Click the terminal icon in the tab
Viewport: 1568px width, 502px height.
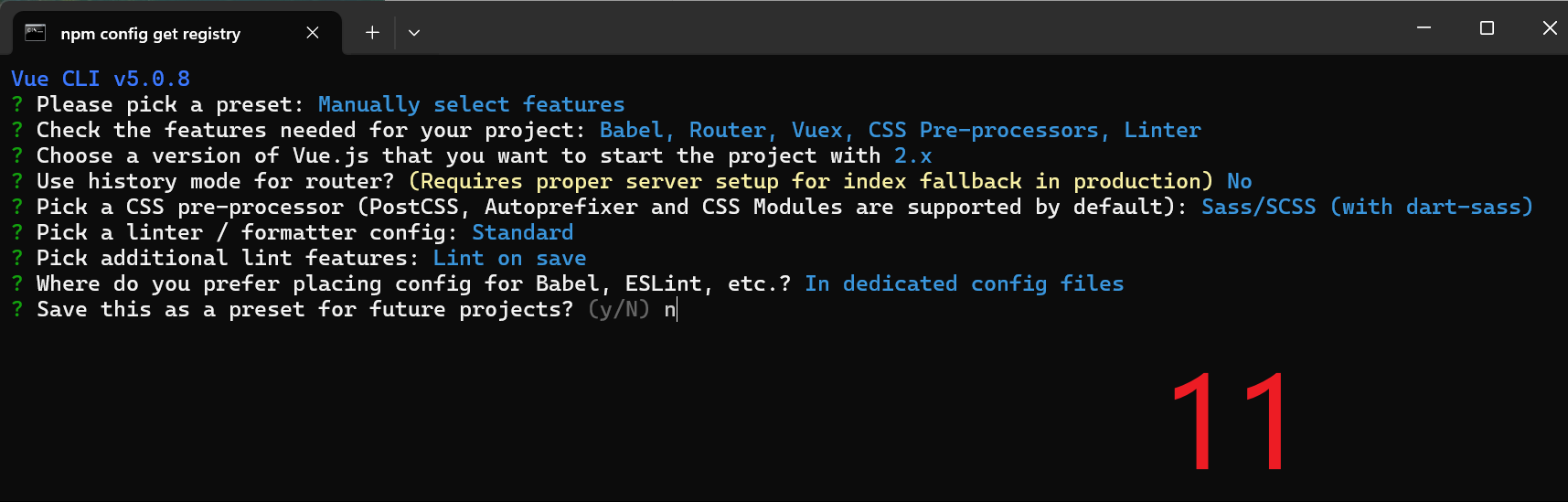pyautogui.click(x=35, y=33)
